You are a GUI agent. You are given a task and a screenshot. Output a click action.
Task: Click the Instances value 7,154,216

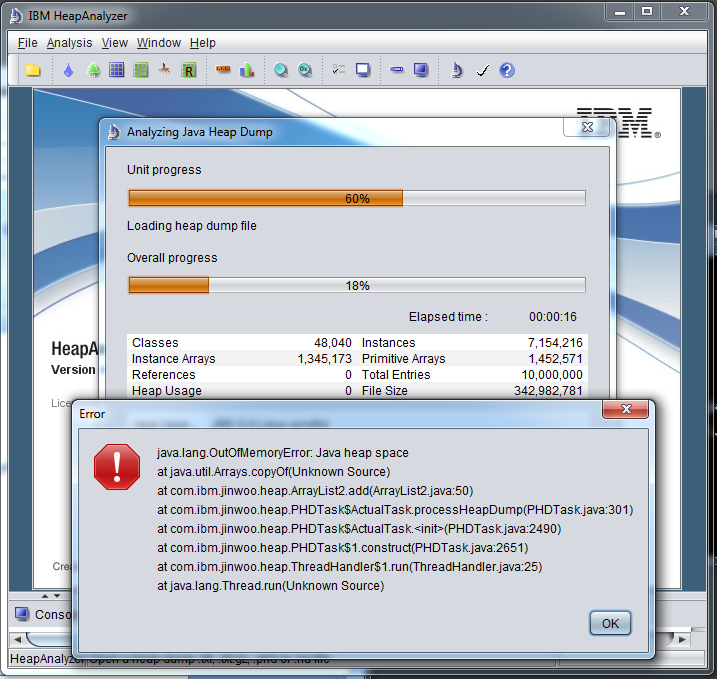555,342
